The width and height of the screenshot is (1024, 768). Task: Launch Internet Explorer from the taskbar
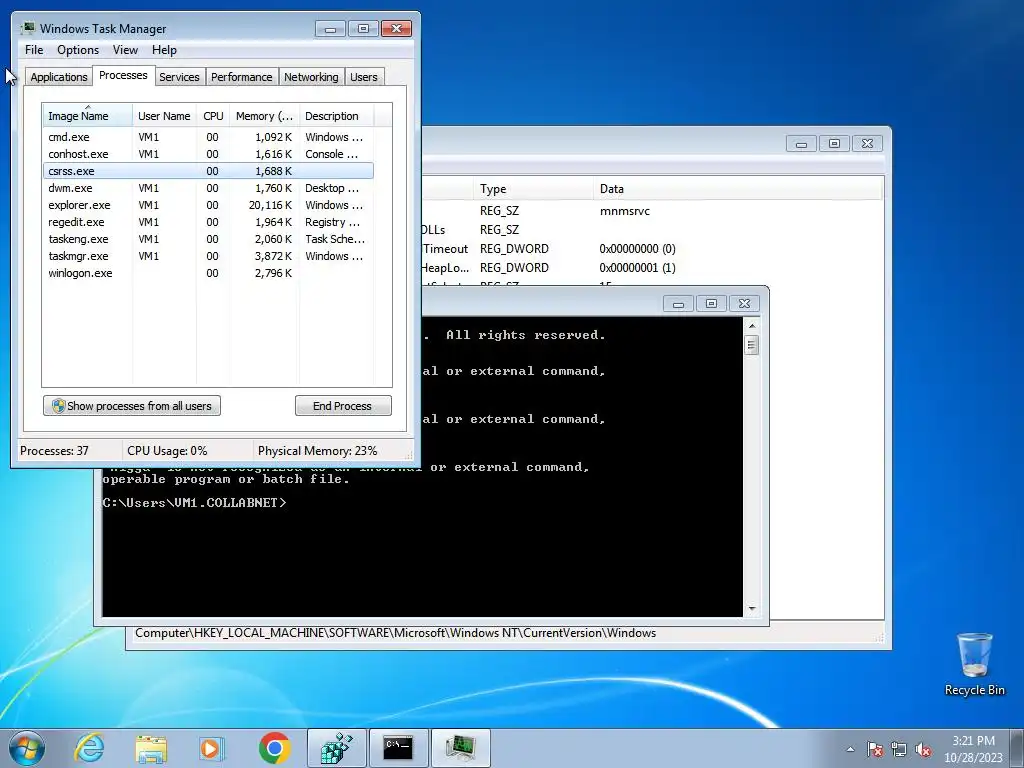(89, 748)
